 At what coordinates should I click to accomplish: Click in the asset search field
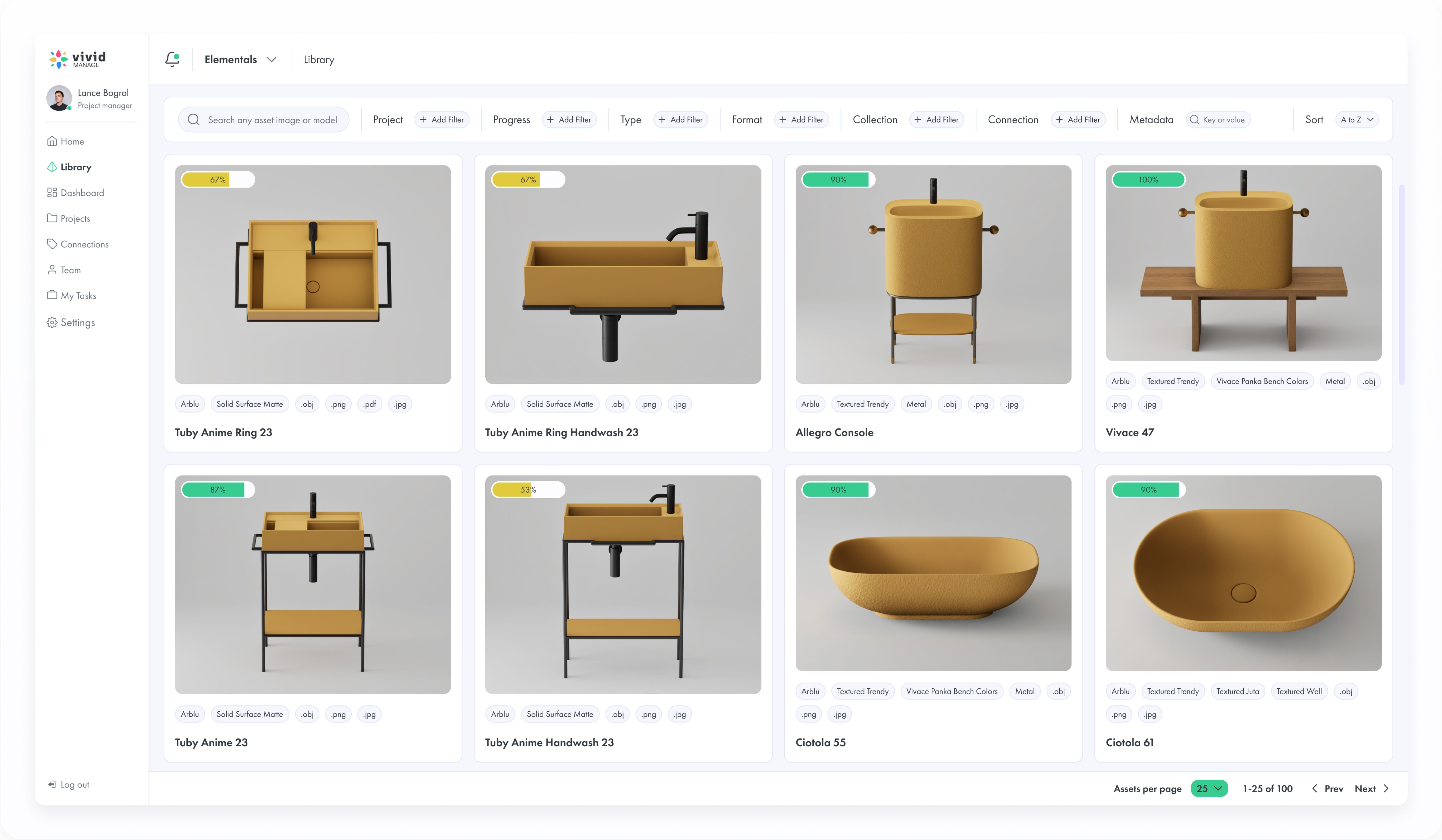click(x=264, y=120)
